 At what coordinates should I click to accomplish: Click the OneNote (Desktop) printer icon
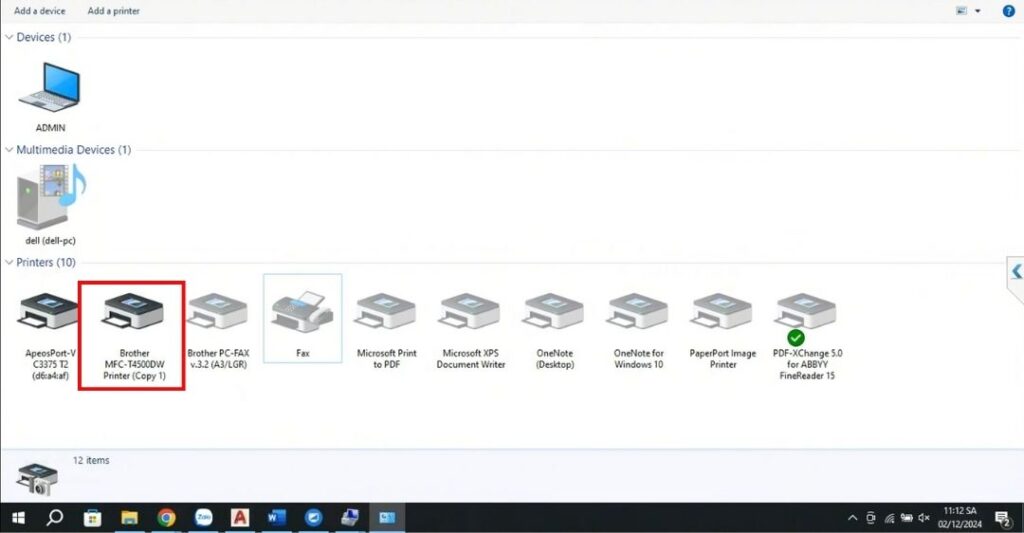coord(554,316)
